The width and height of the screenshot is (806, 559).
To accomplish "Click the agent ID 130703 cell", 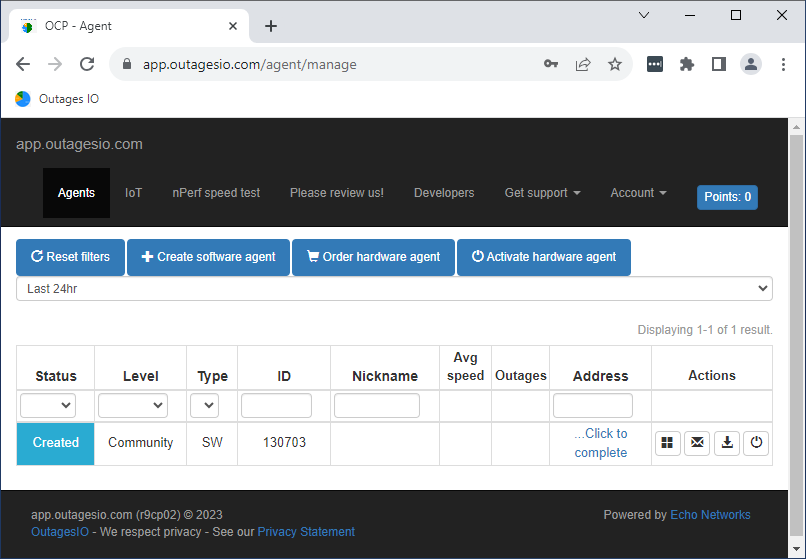I will coord(284,443).
